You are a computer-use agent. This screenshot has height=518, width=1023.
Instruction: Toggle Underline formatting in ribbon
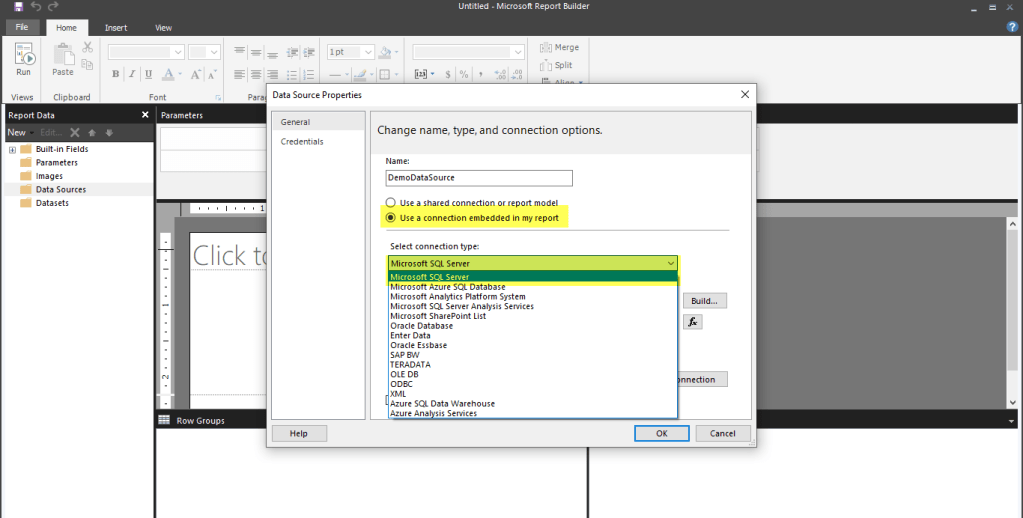(x=148, y=74)
